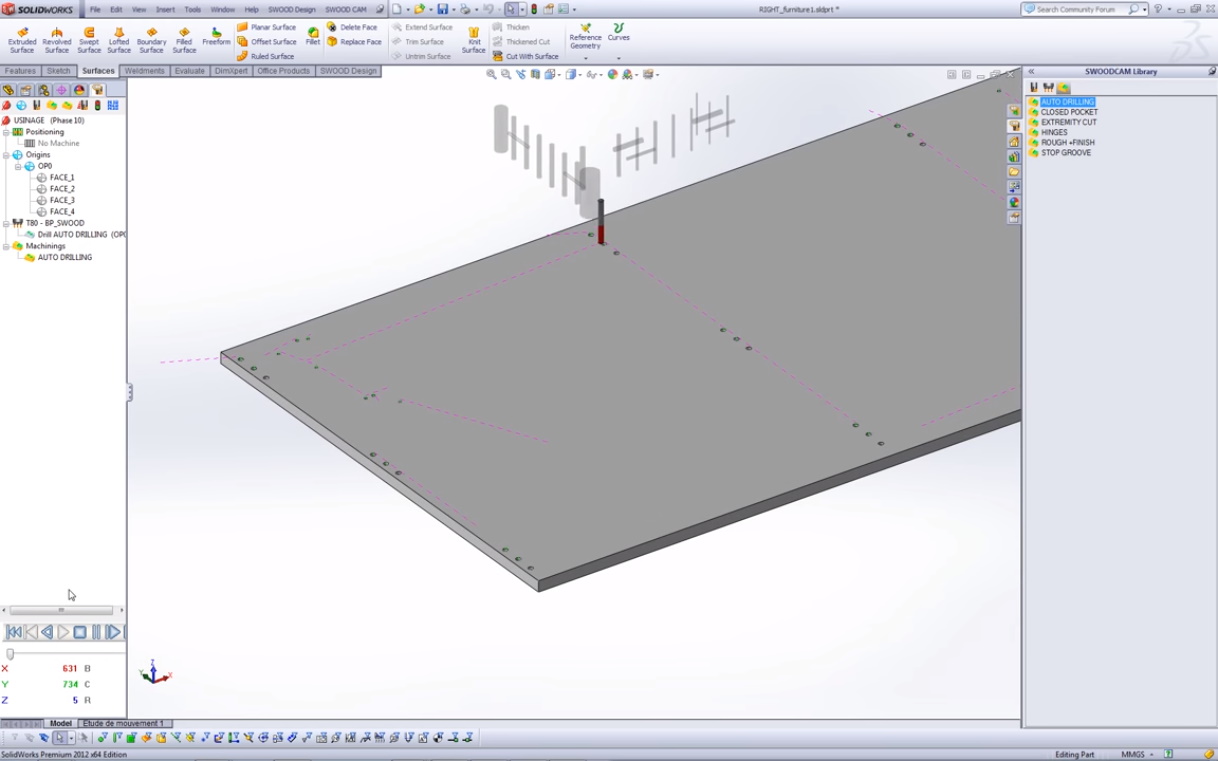Viewport: 1218px width, 761px height.
Task: Open the Reference Geometry dropdown
Action: tap(585, 58)
